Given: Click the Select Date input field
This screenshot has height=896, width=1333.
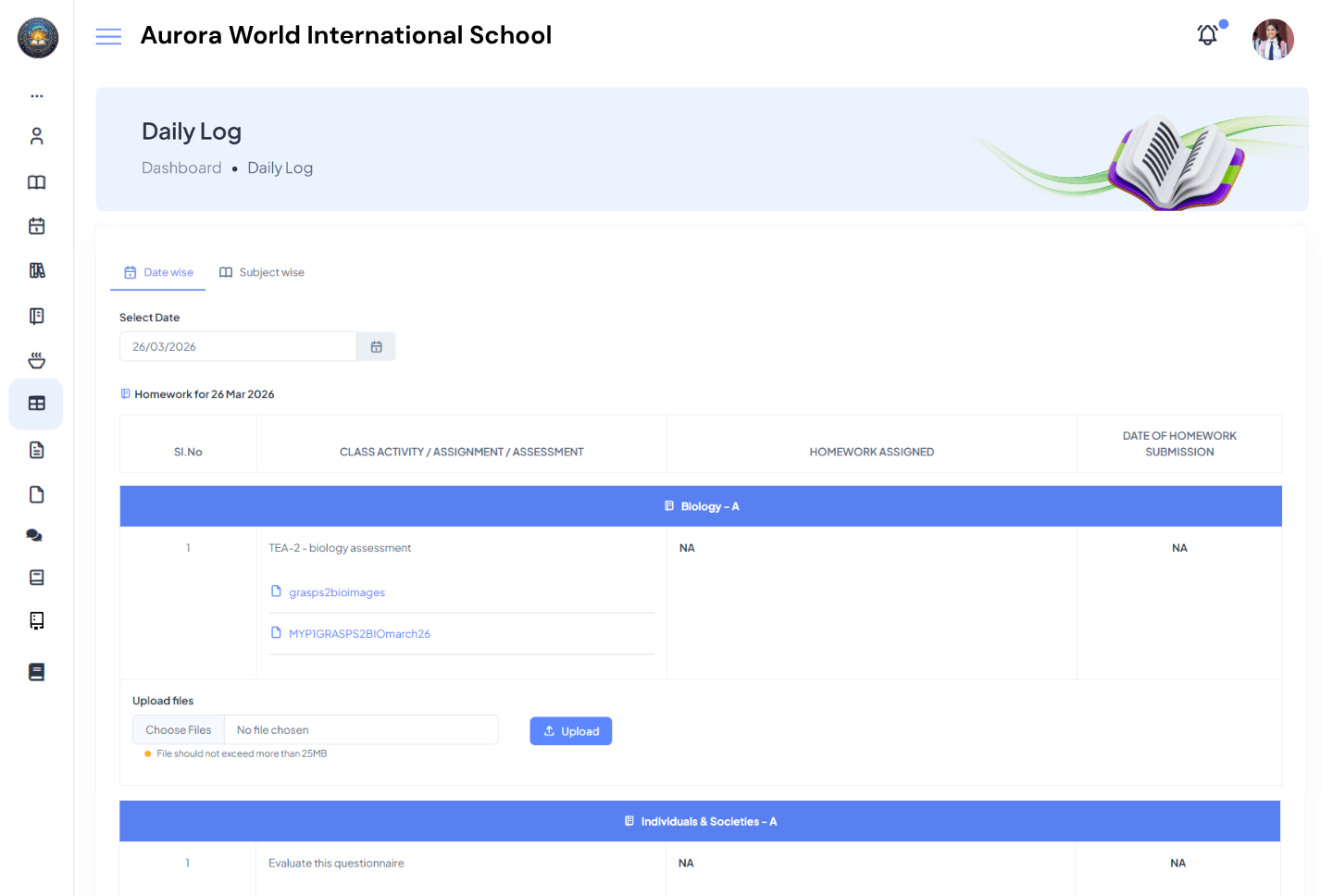Looking at the screenshot, I should (x=238, y=345).
